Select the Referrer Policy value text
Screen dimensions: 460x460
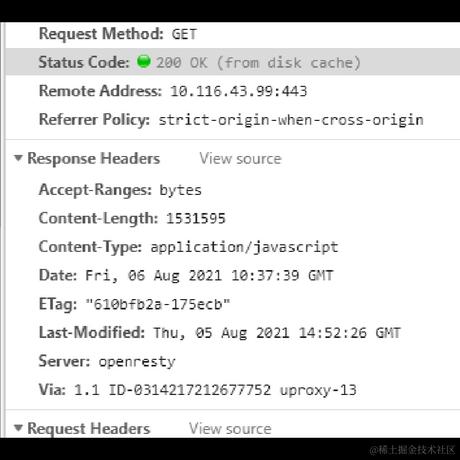coord(291,120)
